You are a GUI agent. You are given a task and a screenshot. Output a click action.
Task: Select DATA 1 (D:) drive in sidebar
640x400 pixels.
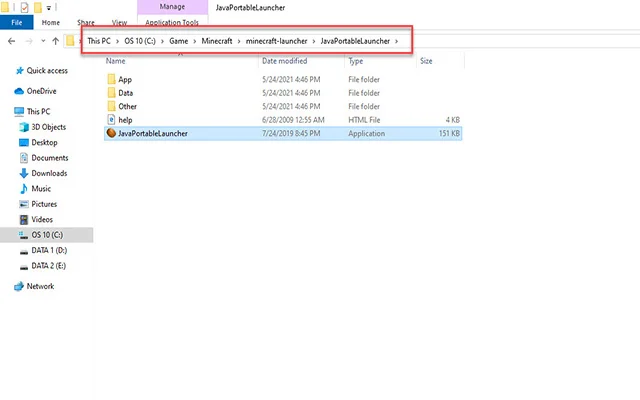pyautogui.click(x=49, y=250)
